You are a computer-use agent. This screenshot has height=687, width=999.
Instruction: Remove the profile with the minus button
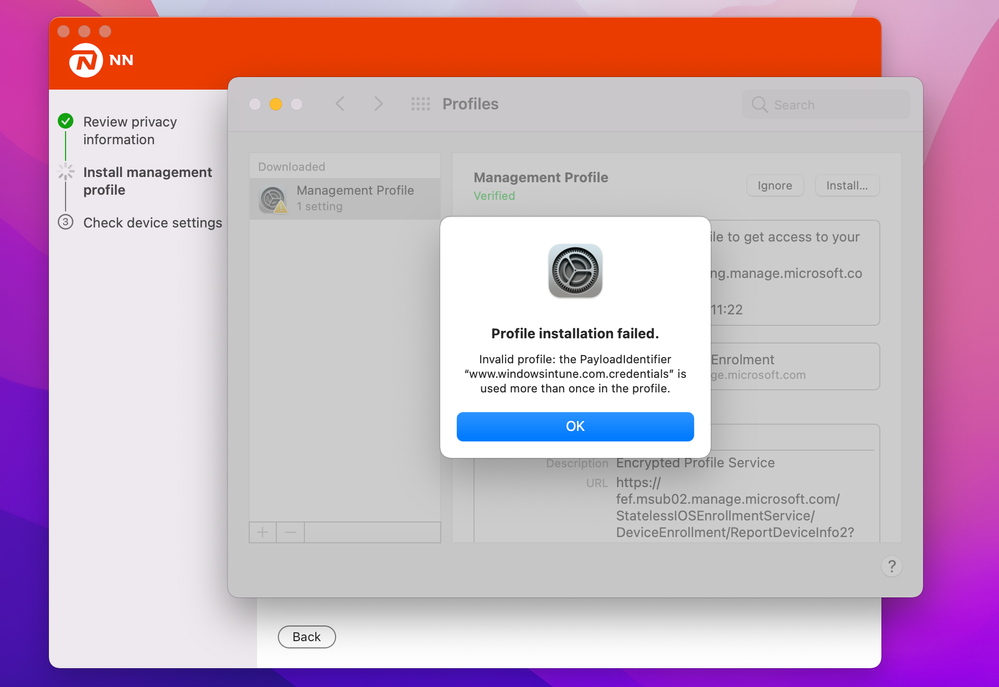pyautogui.click(x=291, y=532)
